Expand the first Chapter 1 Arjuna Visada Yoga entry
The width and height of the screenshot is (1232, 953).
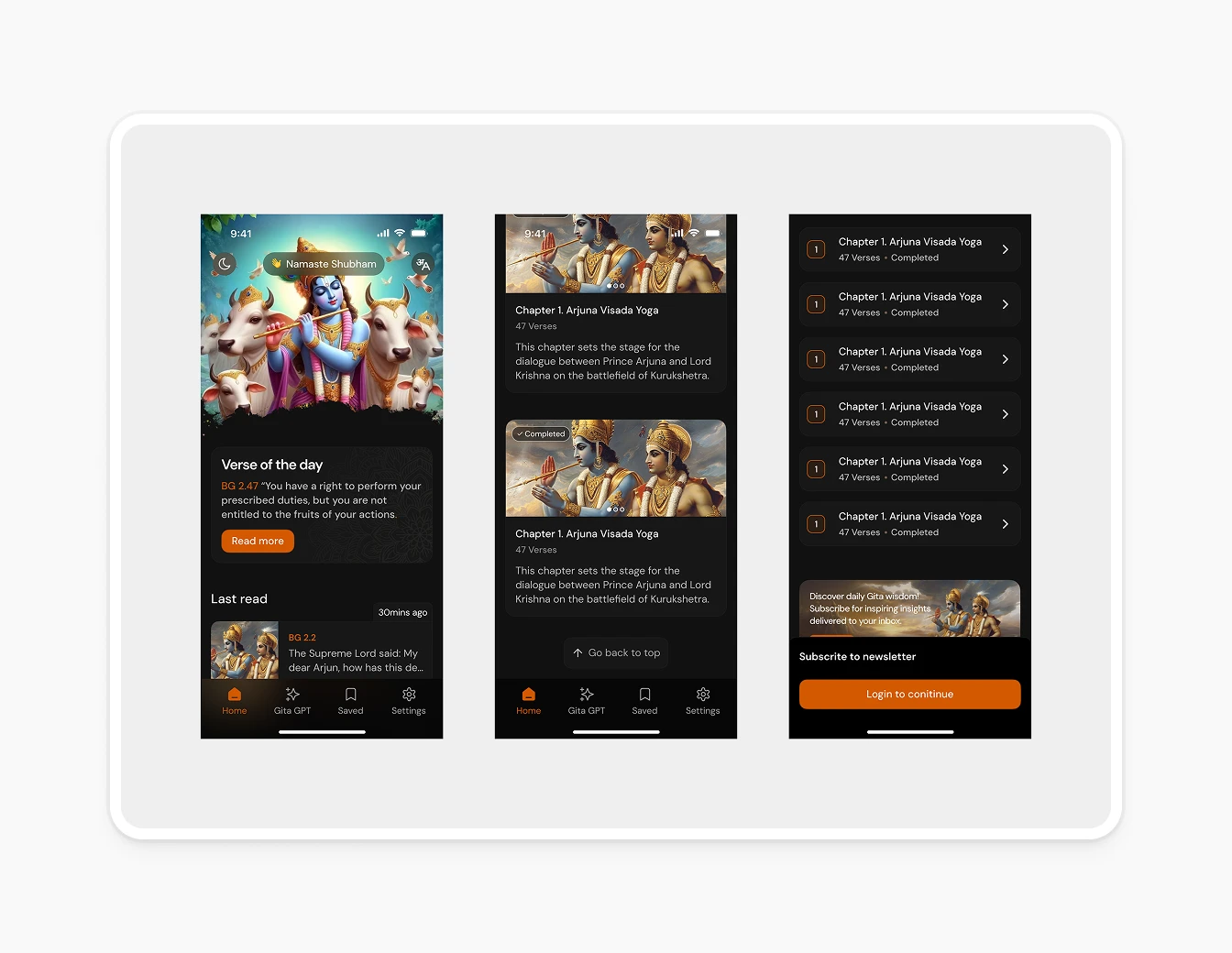click(x=909, y=249)
